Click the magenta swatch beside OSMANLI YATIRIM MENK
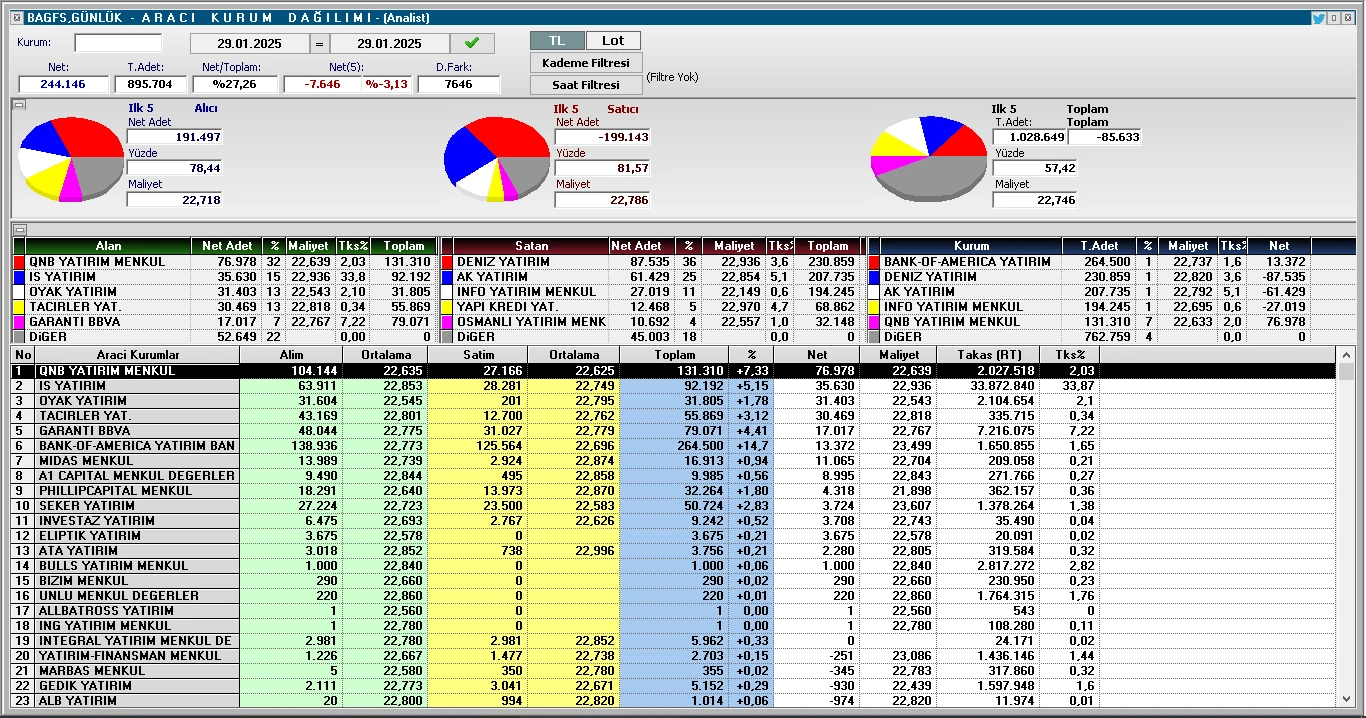The image size is (1366, 718). pos(447,322)
